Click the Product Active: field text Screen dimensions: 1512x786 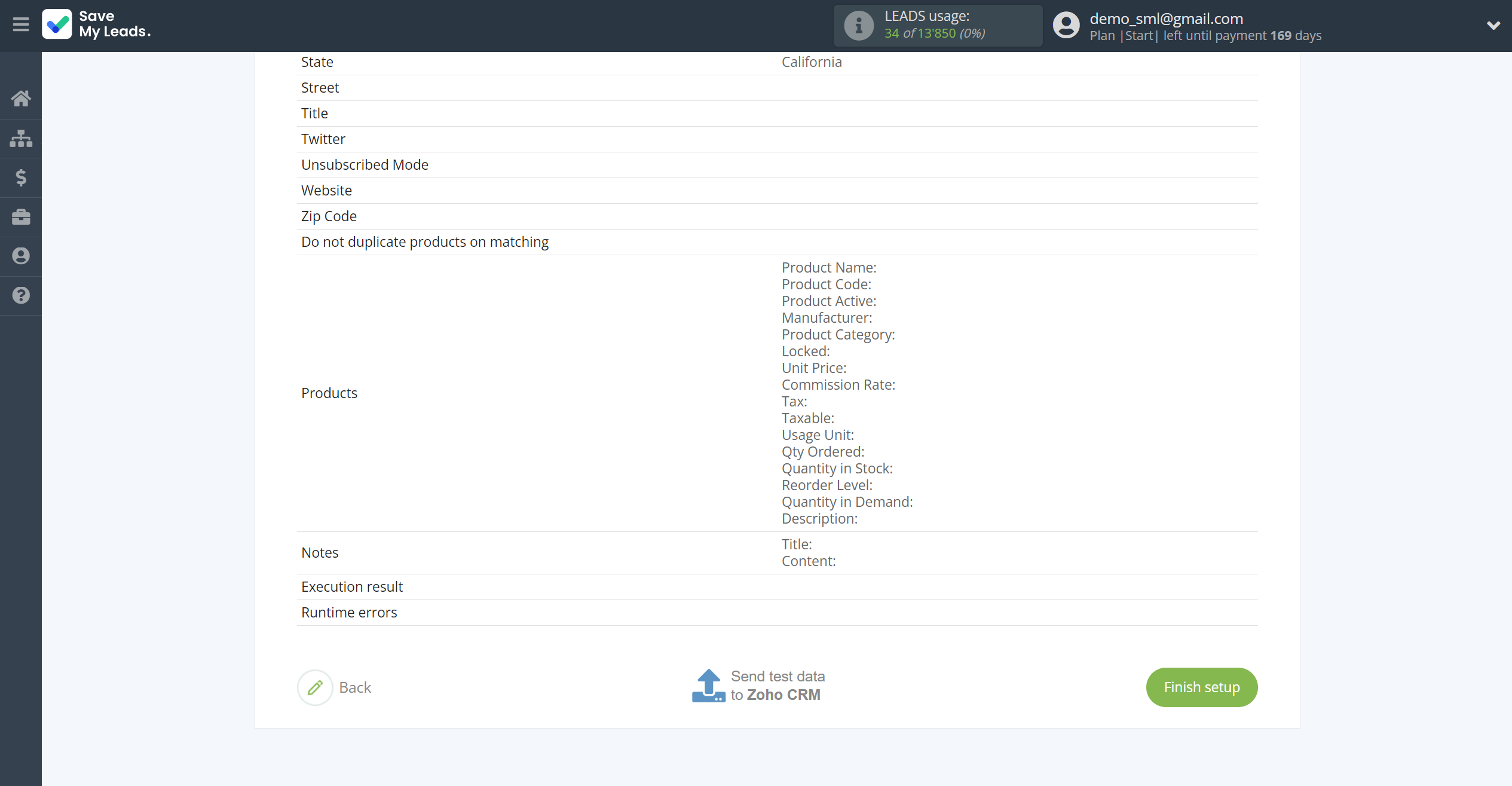pyautogui.click(x=829, y=301)
